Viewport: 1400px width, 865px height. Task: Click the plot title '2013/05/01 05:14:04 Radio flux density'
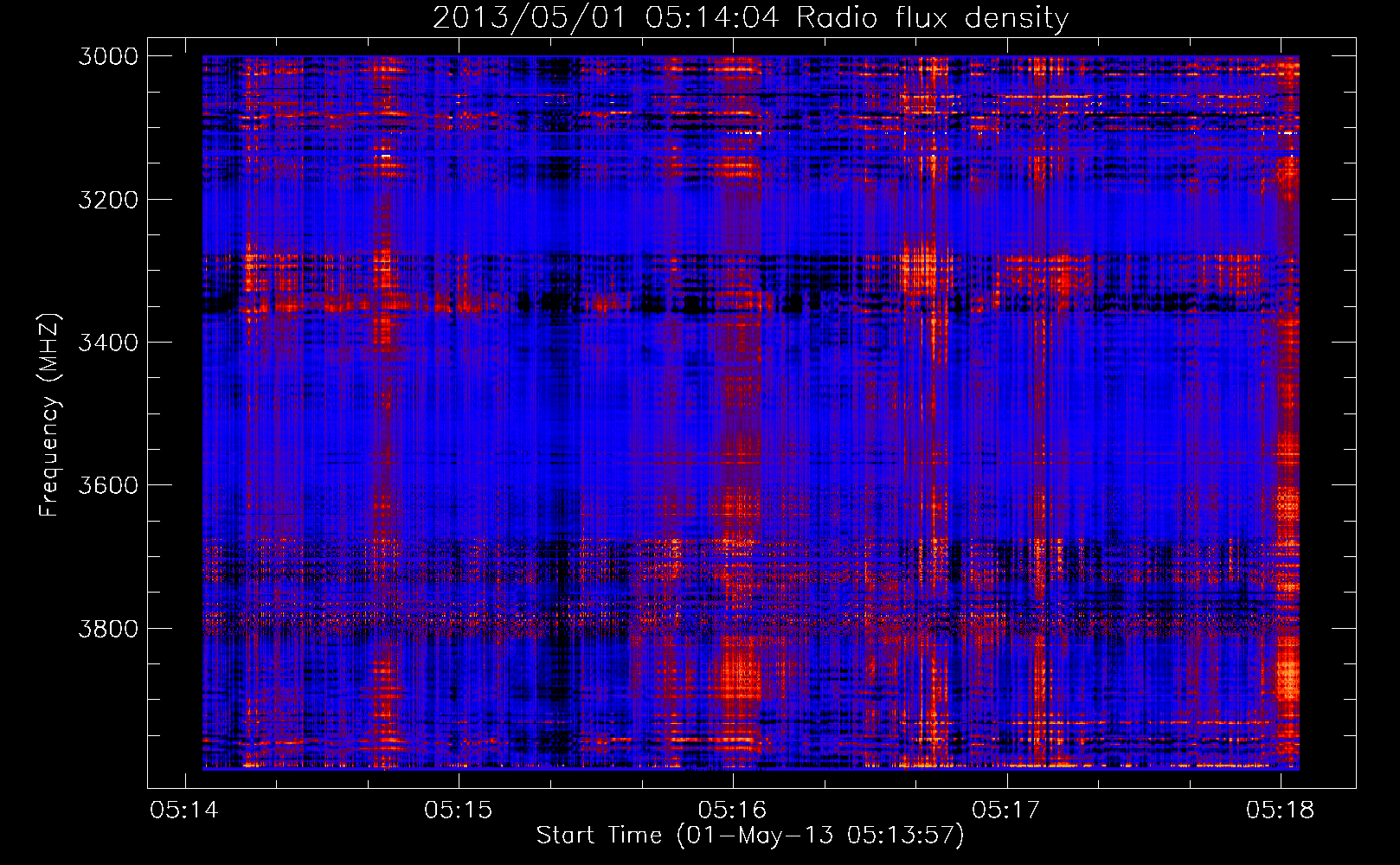click(750, 17)
